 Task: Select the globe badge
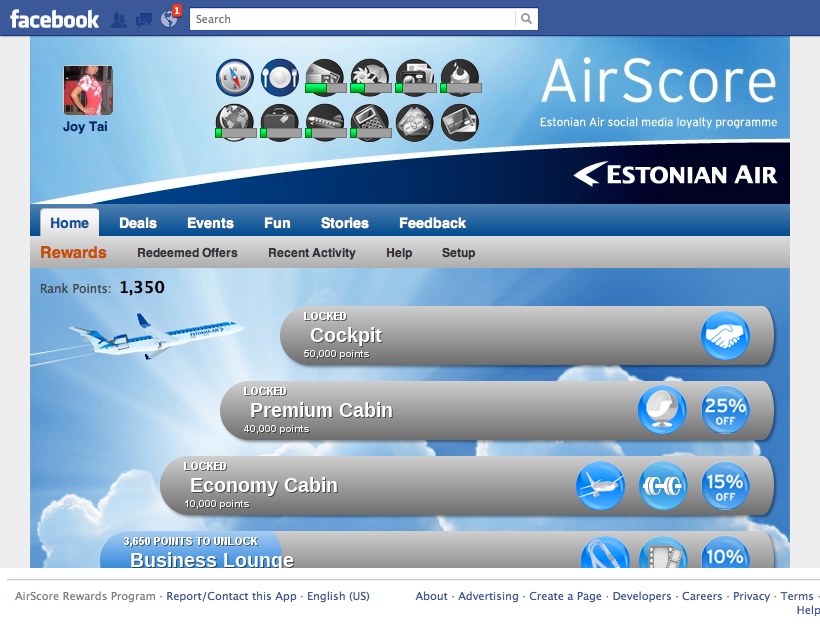pyautogui.click(x=235, y=122)
